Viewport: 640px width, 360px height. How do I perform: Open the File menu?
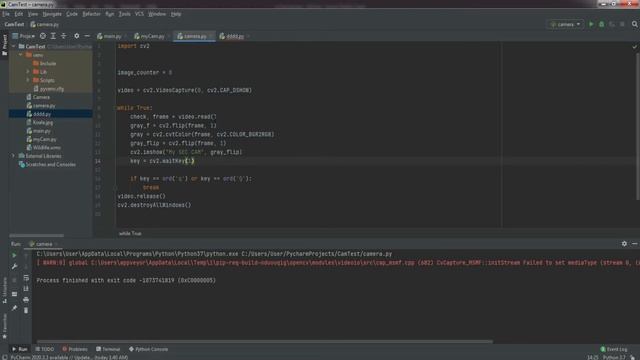tap(6, 14)
